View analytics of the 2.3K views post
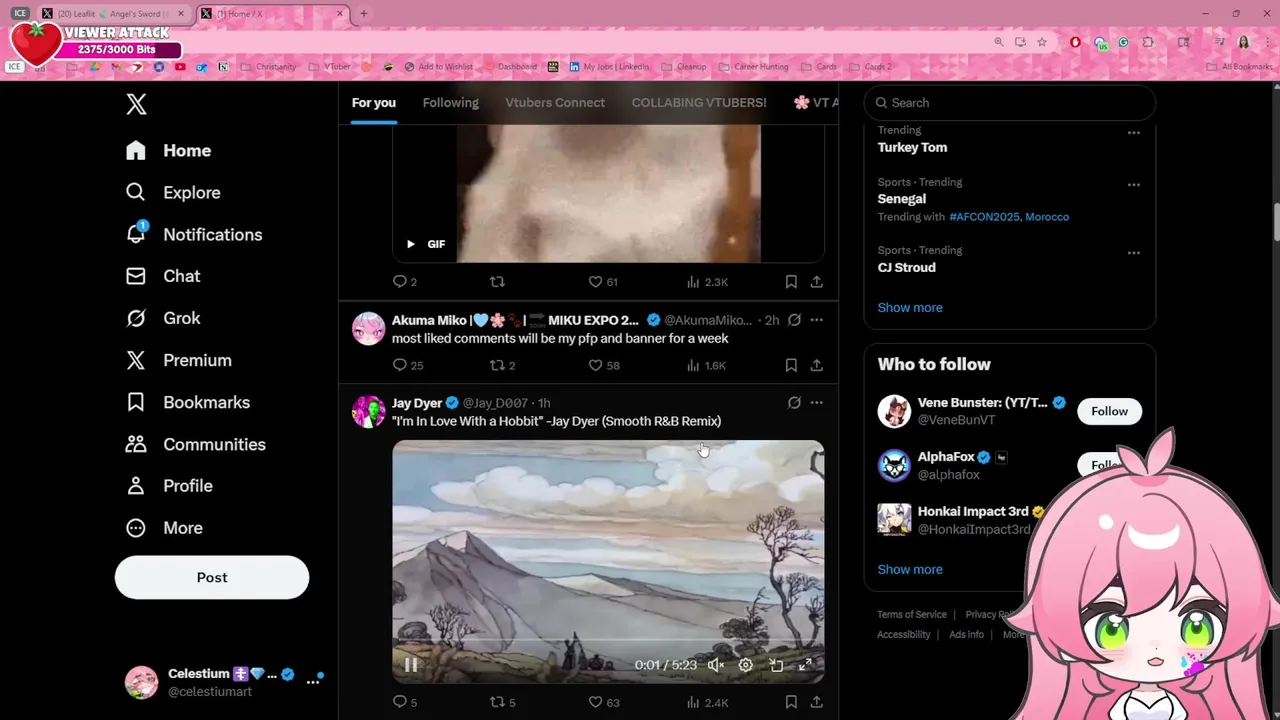This screenshot has width=1280, height=720. [707, 282]
